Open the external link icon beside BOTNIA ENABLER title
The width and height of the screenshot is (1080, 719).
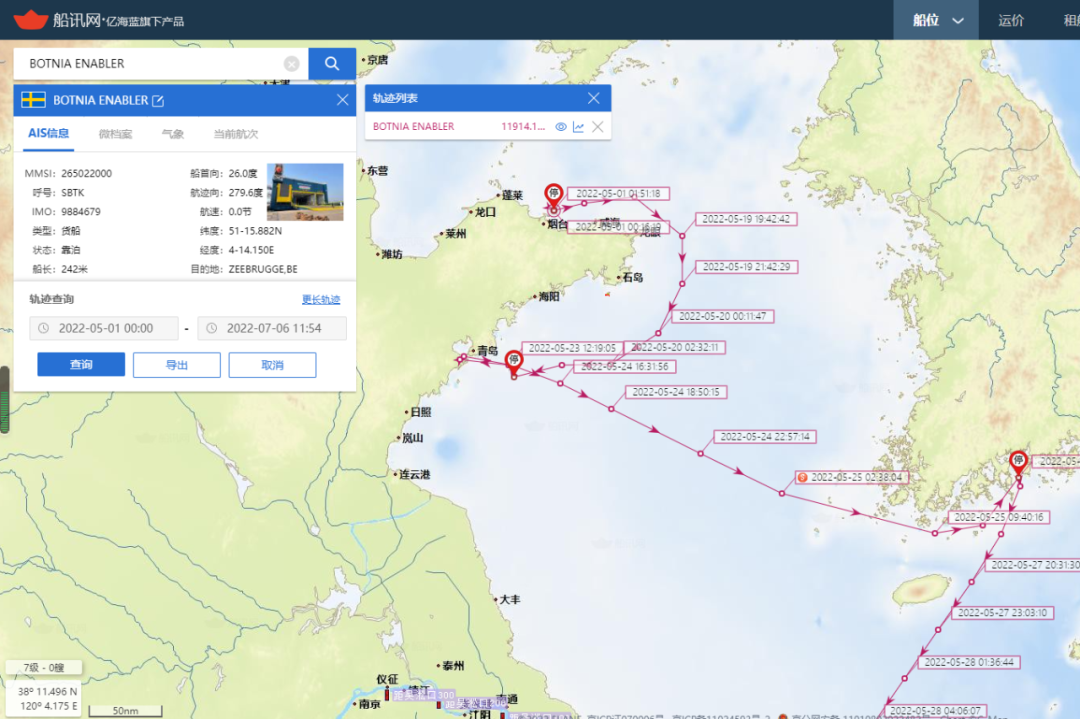click(x=158, y=99)
